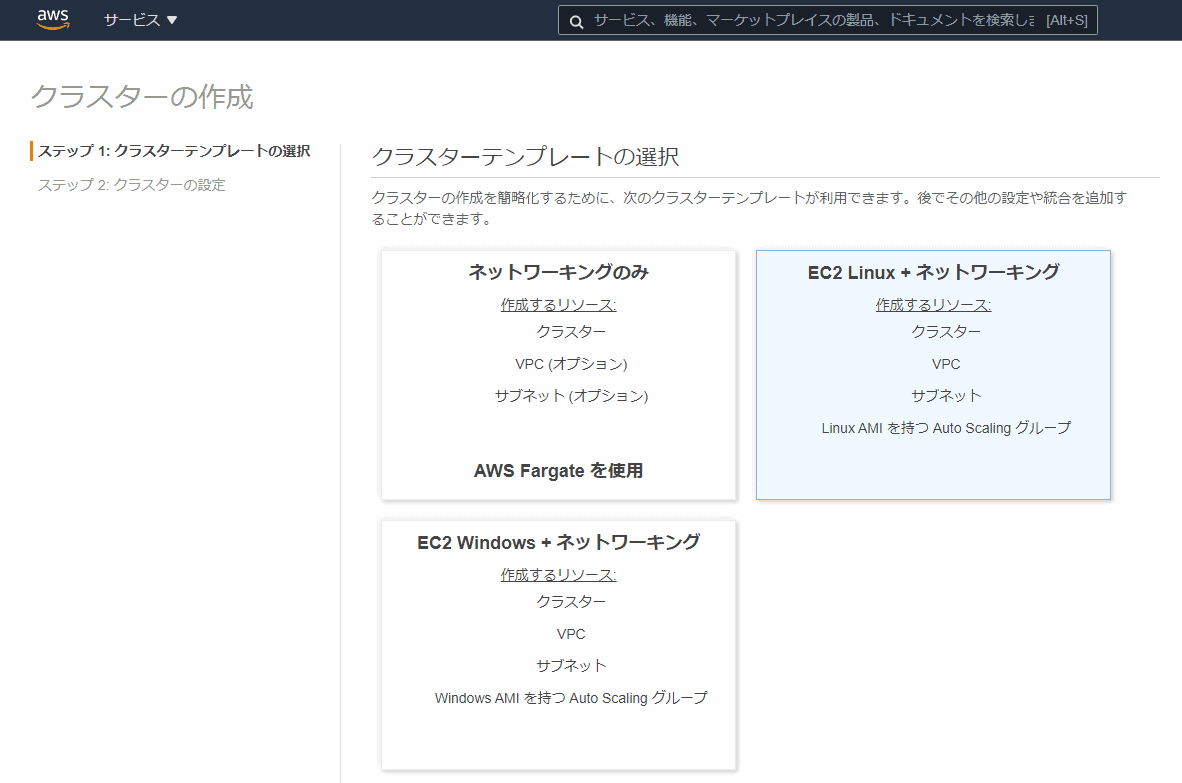1182x783 pixels.
Task: Click Linux AMI を持つ Auto Scaling グループ text
Action: point(946,428)
